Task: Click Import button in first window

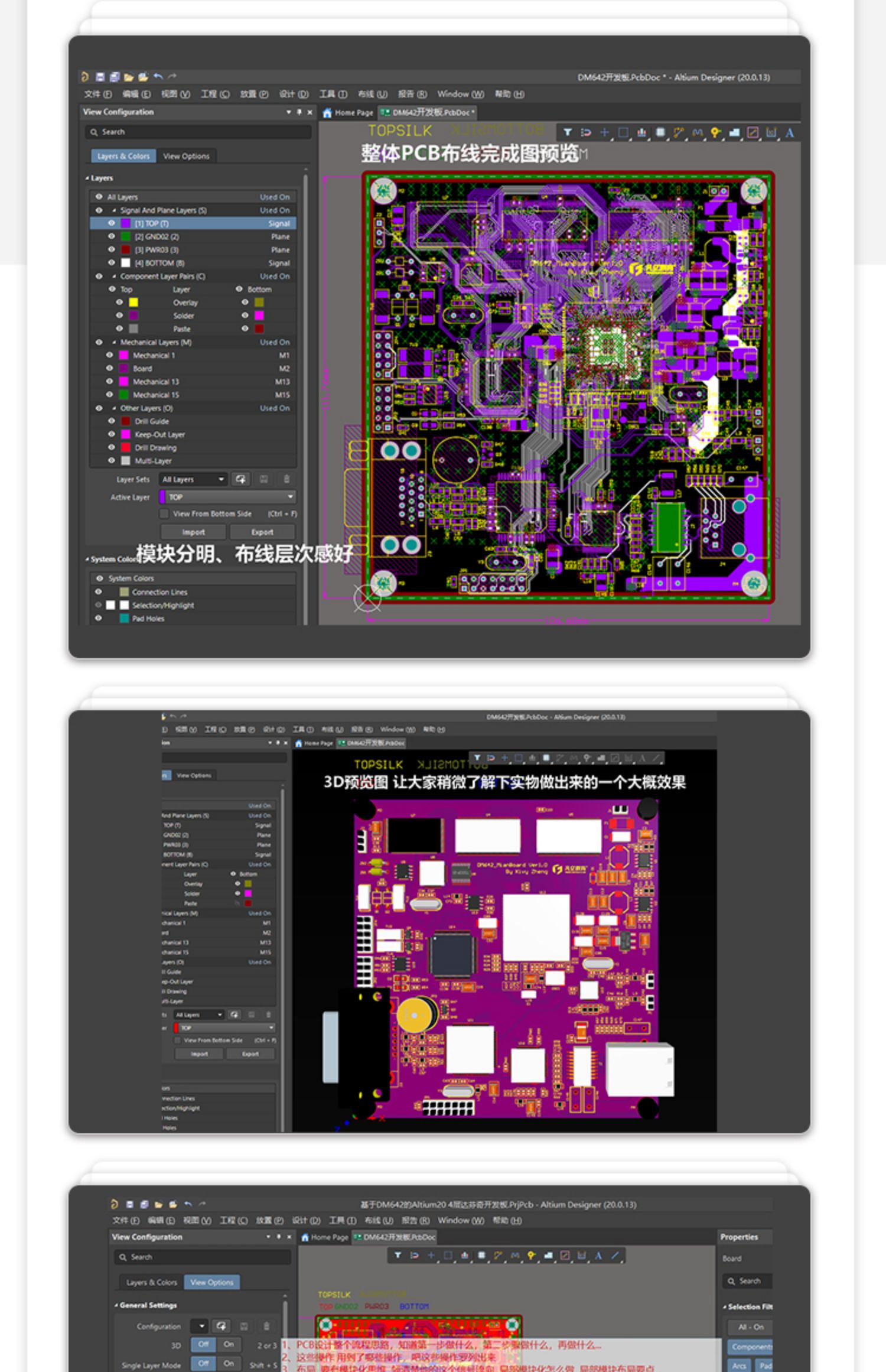Action: click(193, 532)
